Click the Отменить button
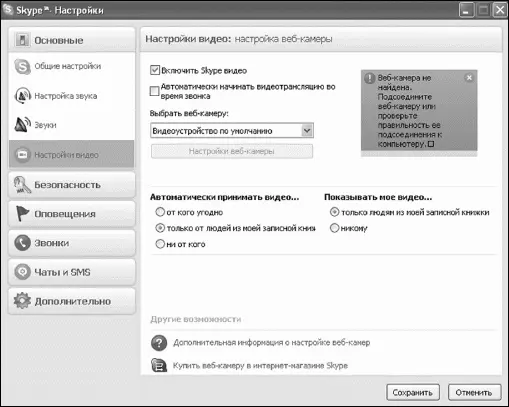This screenshot has width=509, height=407. 474,392
